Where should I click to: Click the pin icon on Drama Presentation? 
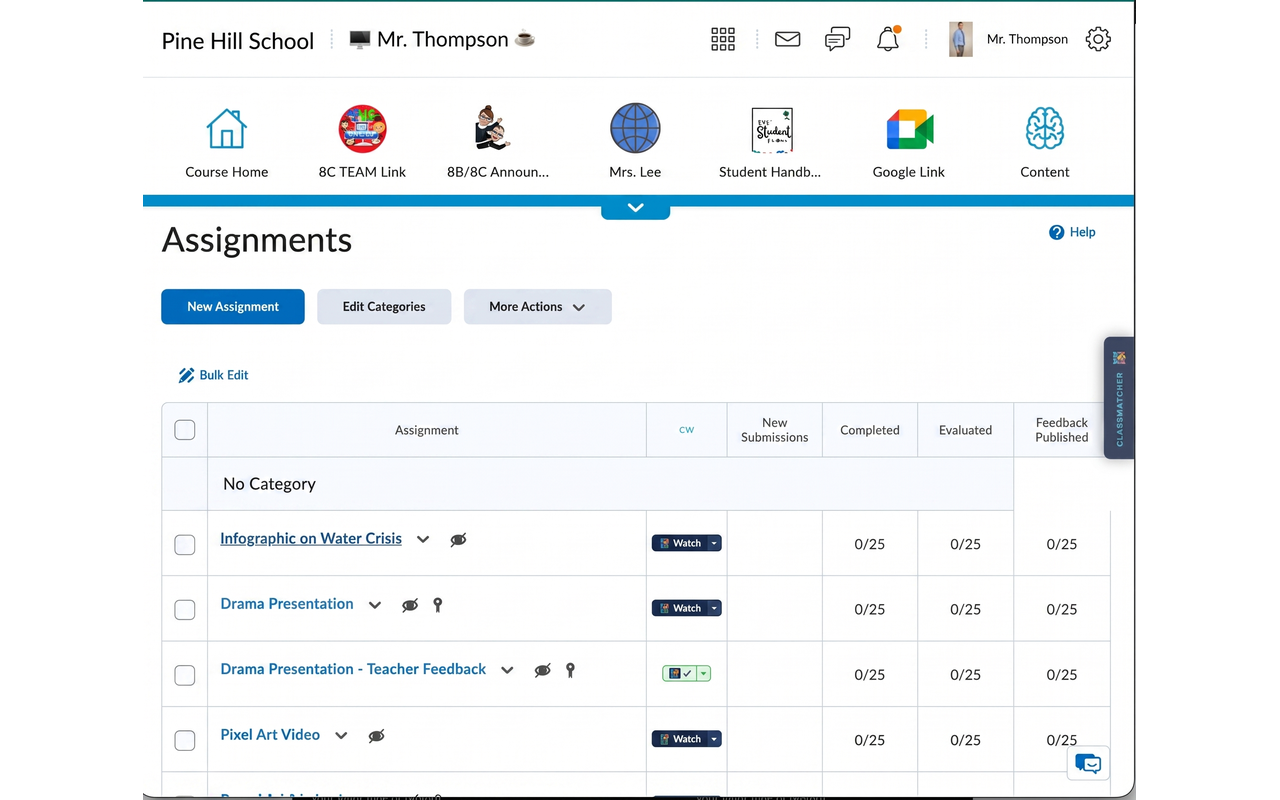click(438, 605)
